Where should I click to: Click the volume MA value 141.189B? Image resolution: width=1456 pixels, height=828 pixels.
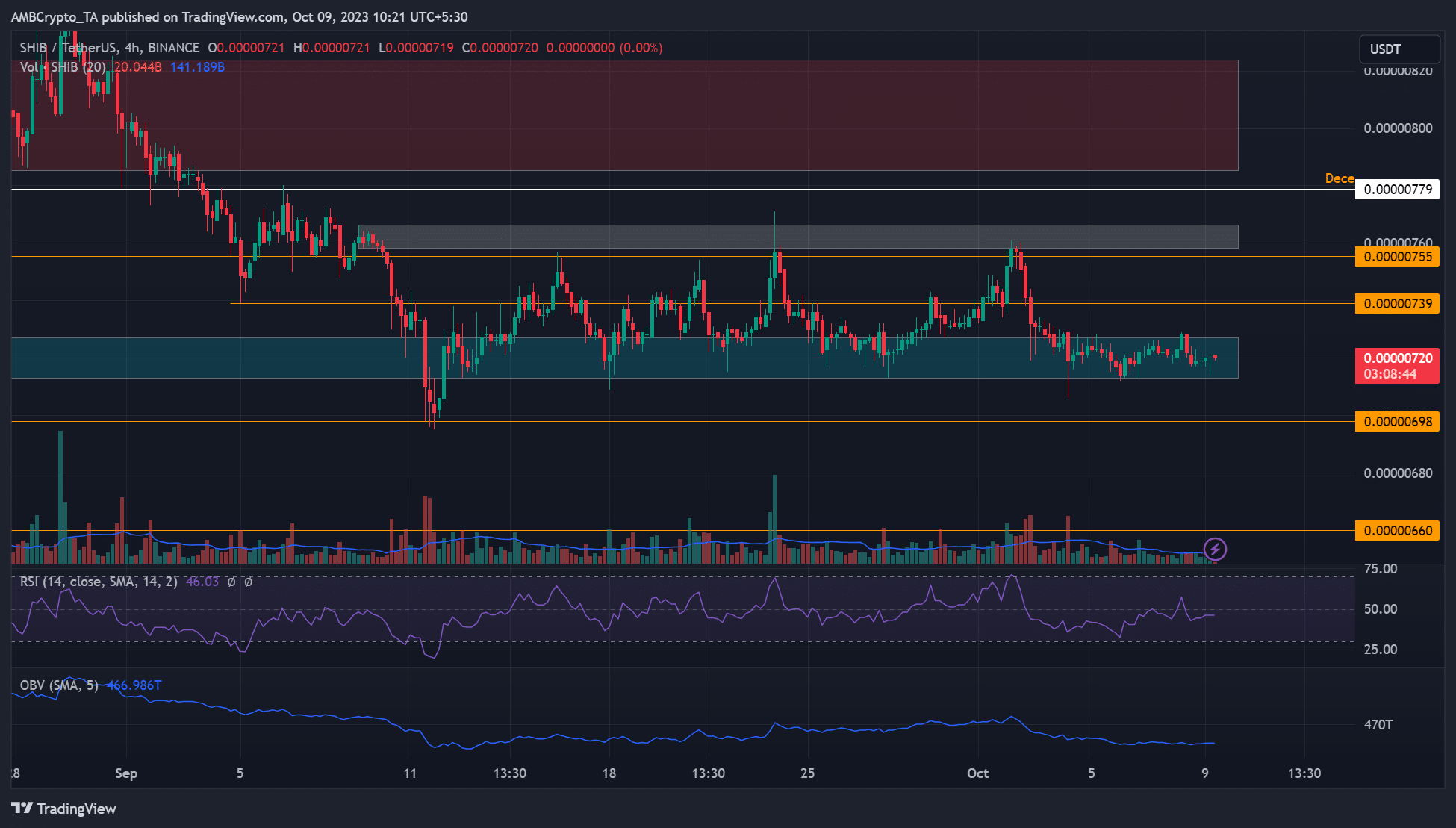pyautogui.click(x=197, y=67)
